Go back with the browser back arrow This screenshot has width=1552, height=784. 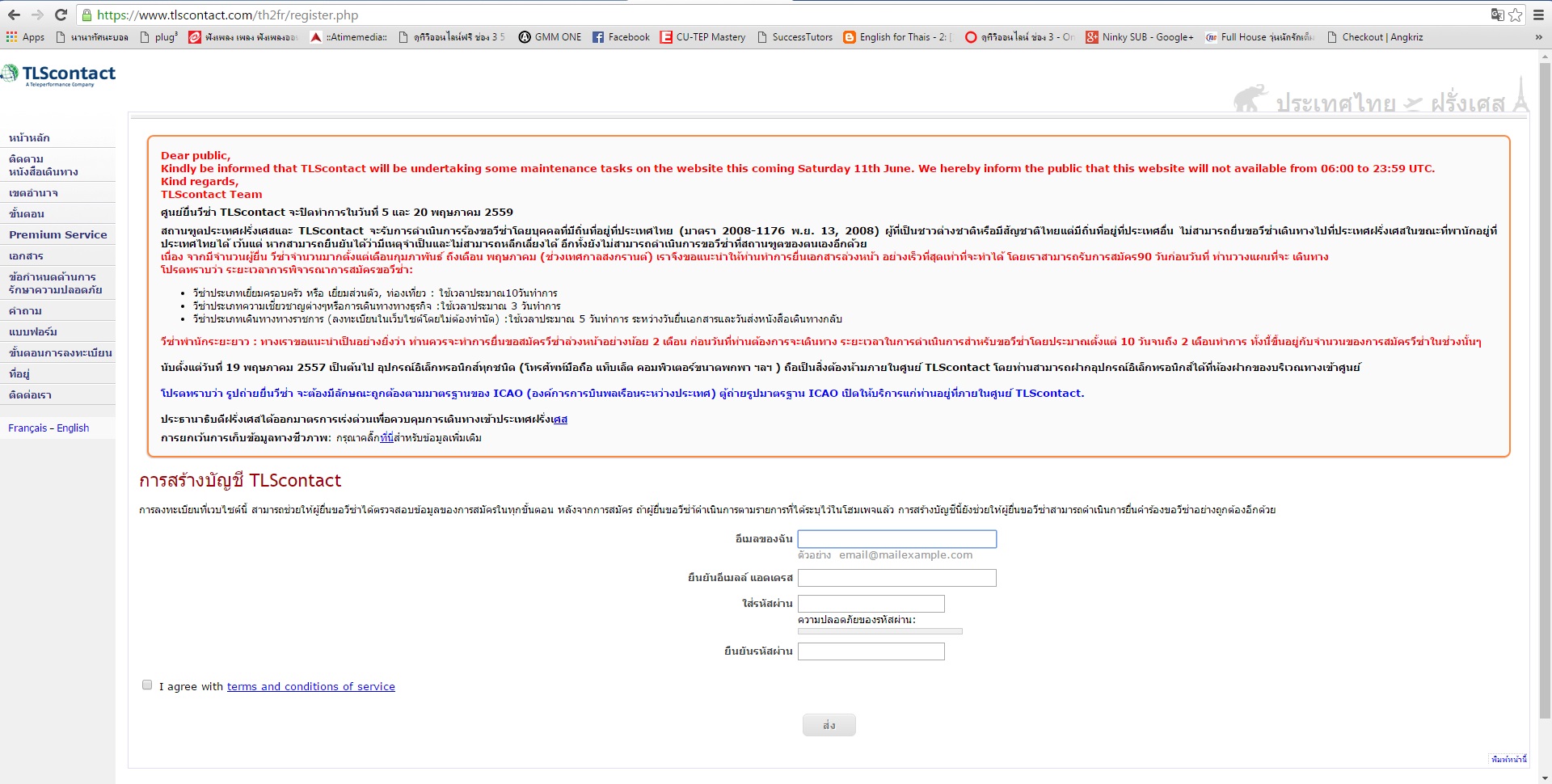[x=14, y=15]
